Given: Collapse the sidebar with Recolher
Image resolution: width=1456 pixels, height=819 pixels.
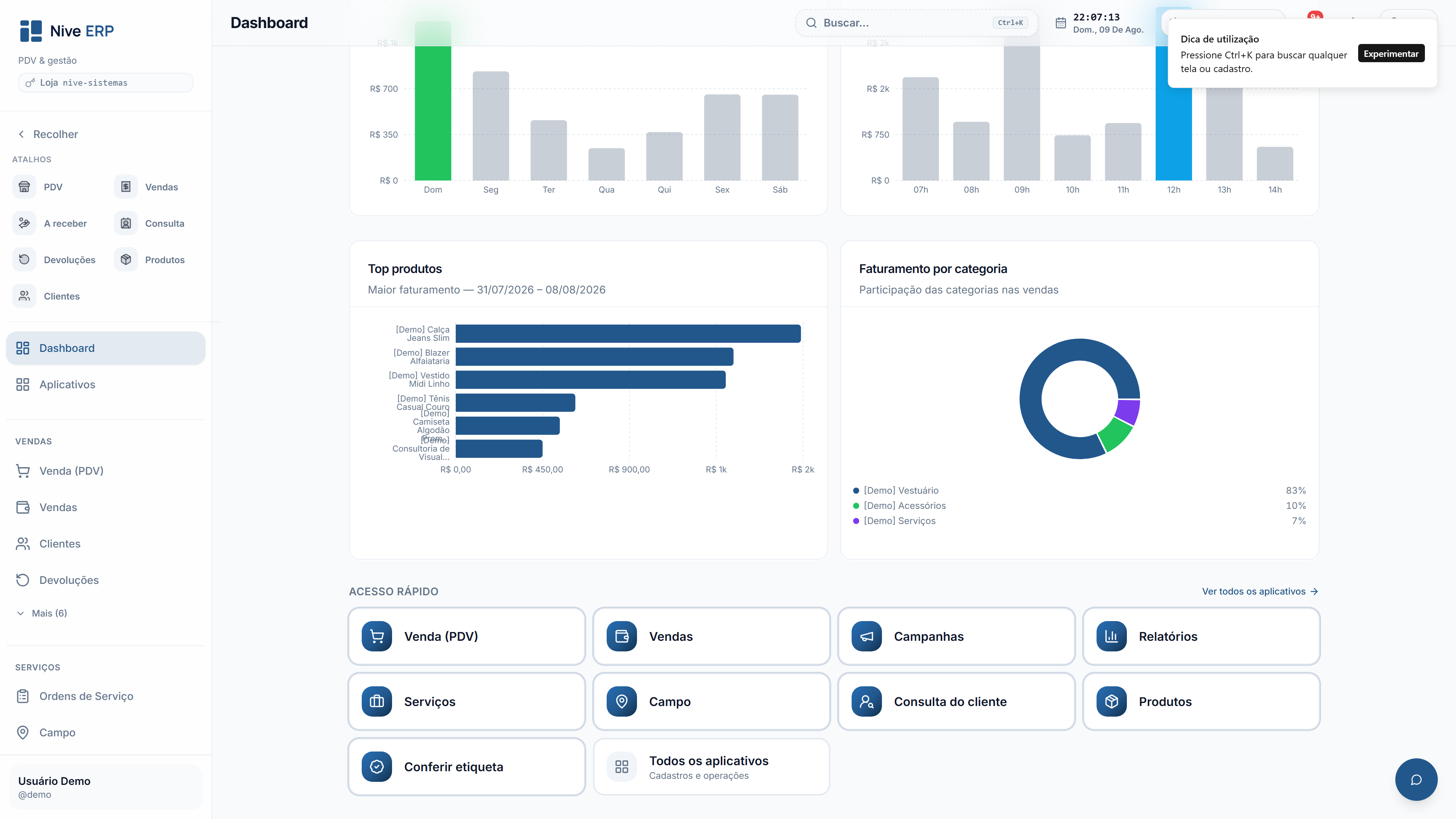Looking at the screenshot, I should click(48, 135).
